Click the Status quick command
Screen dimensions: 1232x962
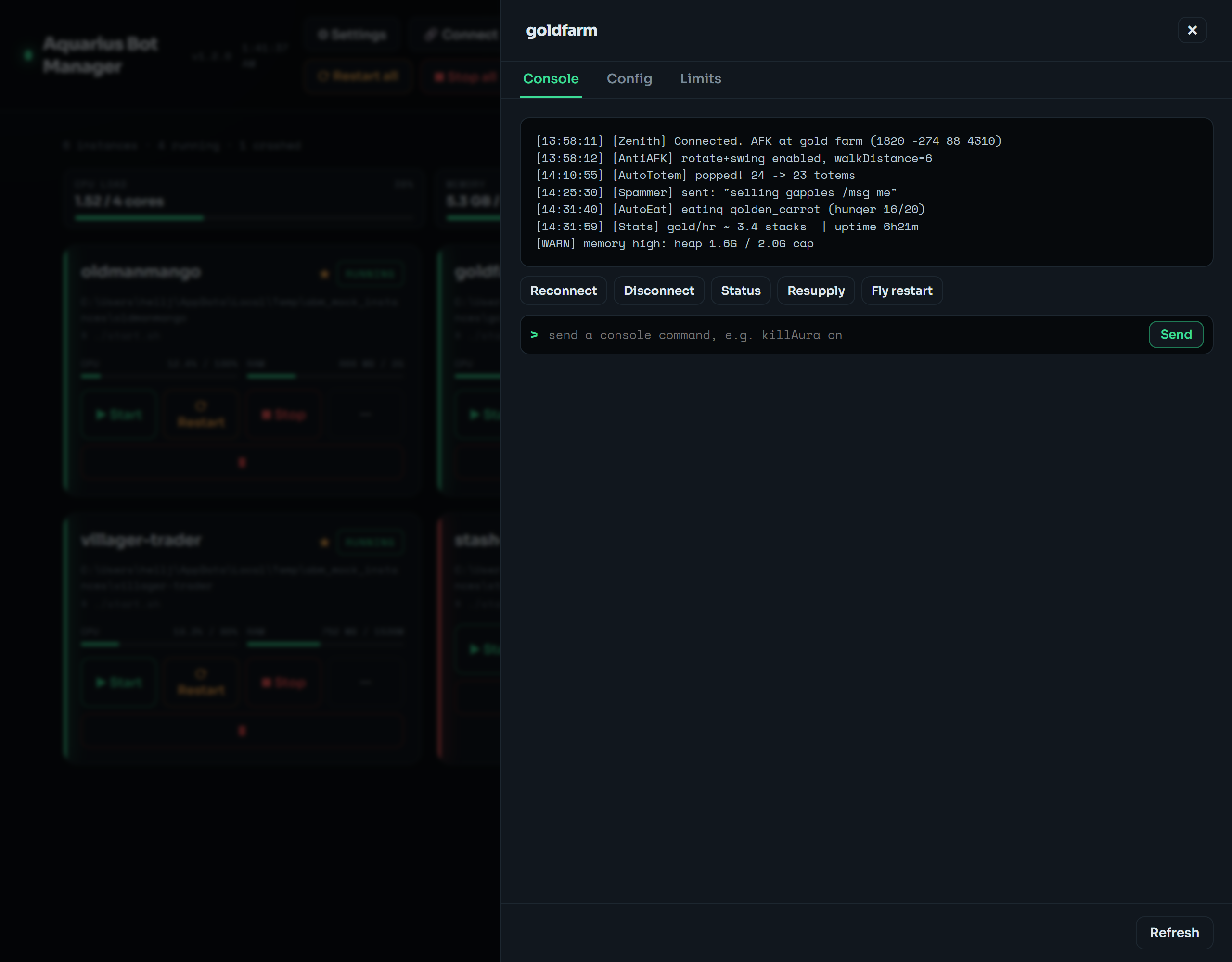pos(740,291)
